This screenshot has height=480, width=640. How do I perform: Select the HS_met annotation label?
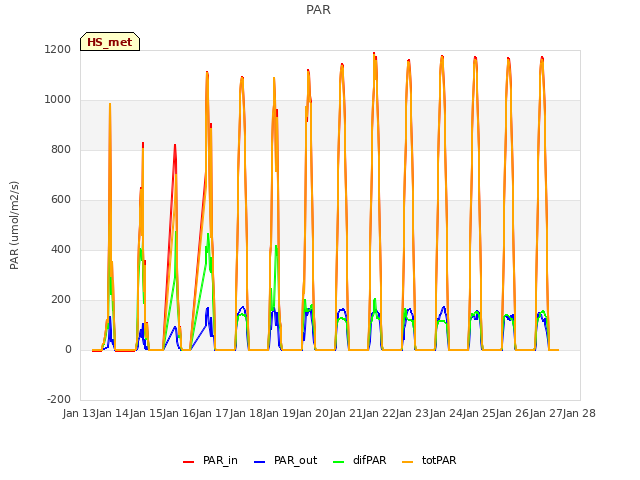tap(110, 42)
